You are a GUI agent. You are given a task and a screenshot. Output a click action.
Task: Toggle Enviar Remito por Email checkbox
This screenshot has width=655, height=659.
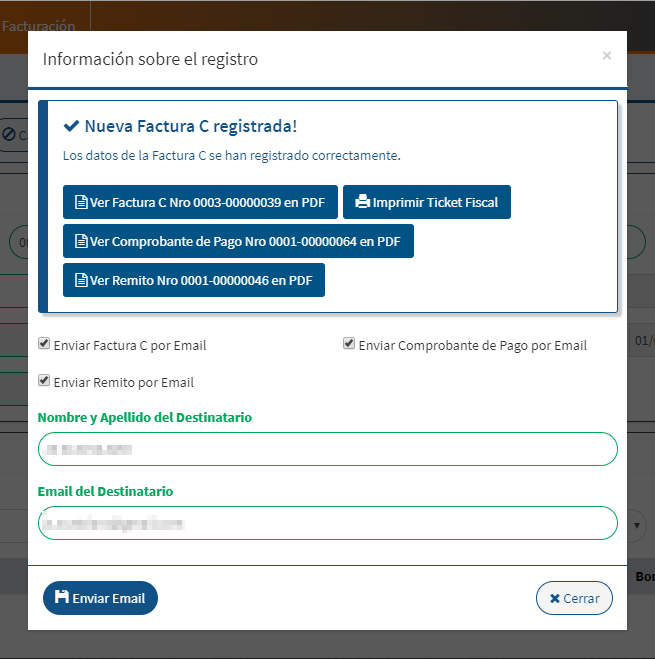(x=44, y=380)
